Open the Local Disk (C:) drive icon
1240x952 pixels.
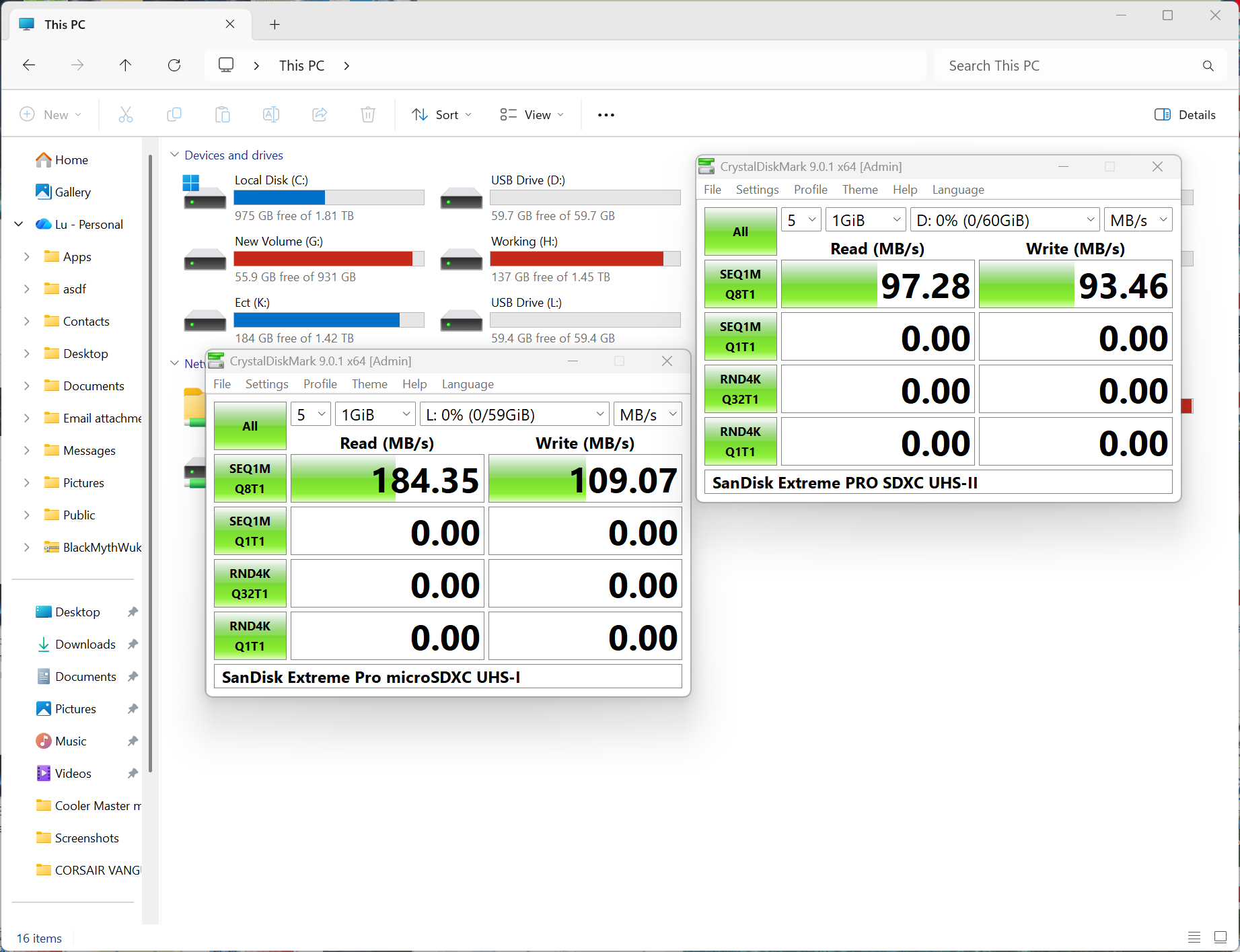point(205,193)
